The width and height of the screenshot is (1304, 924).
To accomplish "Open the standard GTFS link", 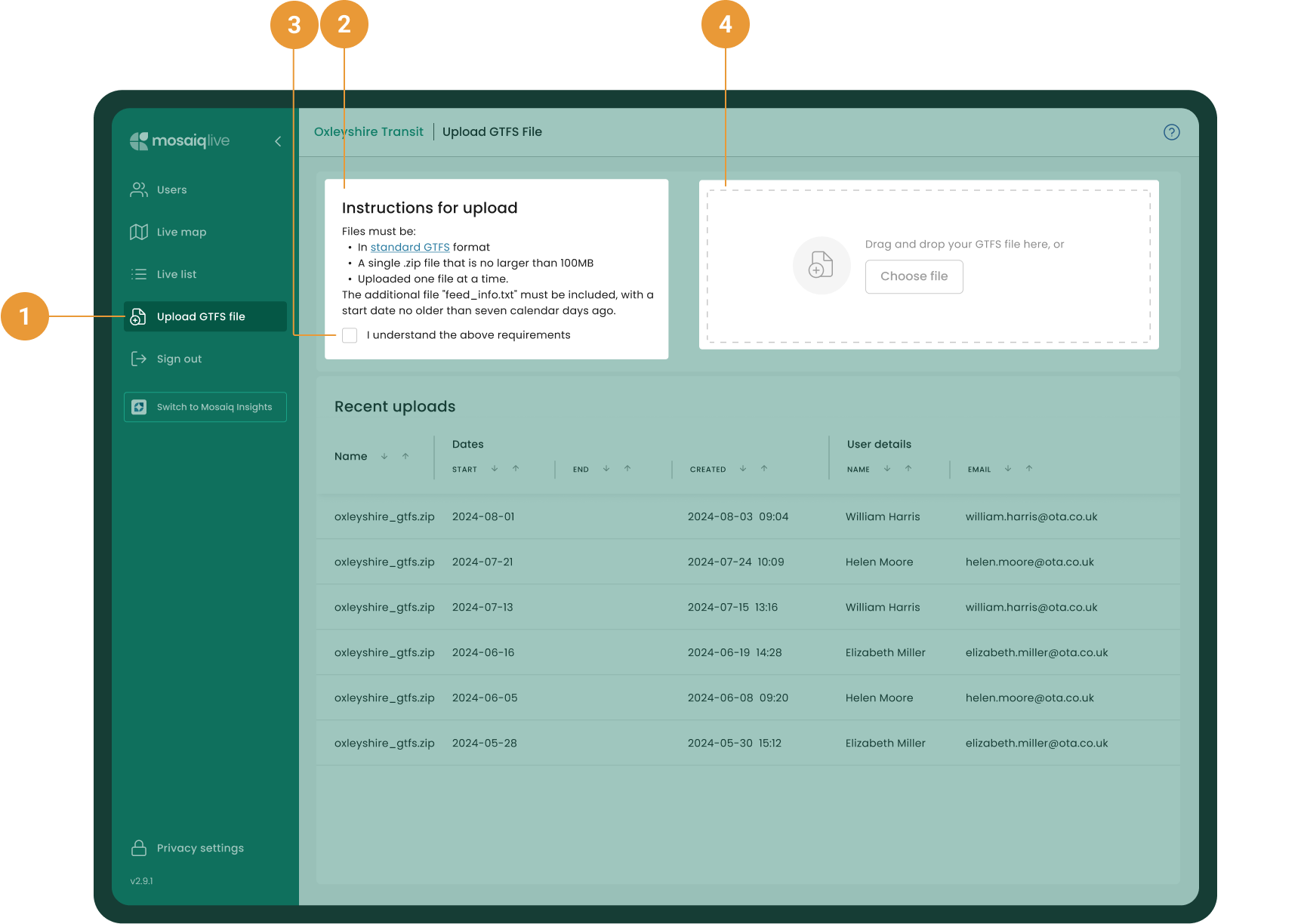I will coord(409,247).
